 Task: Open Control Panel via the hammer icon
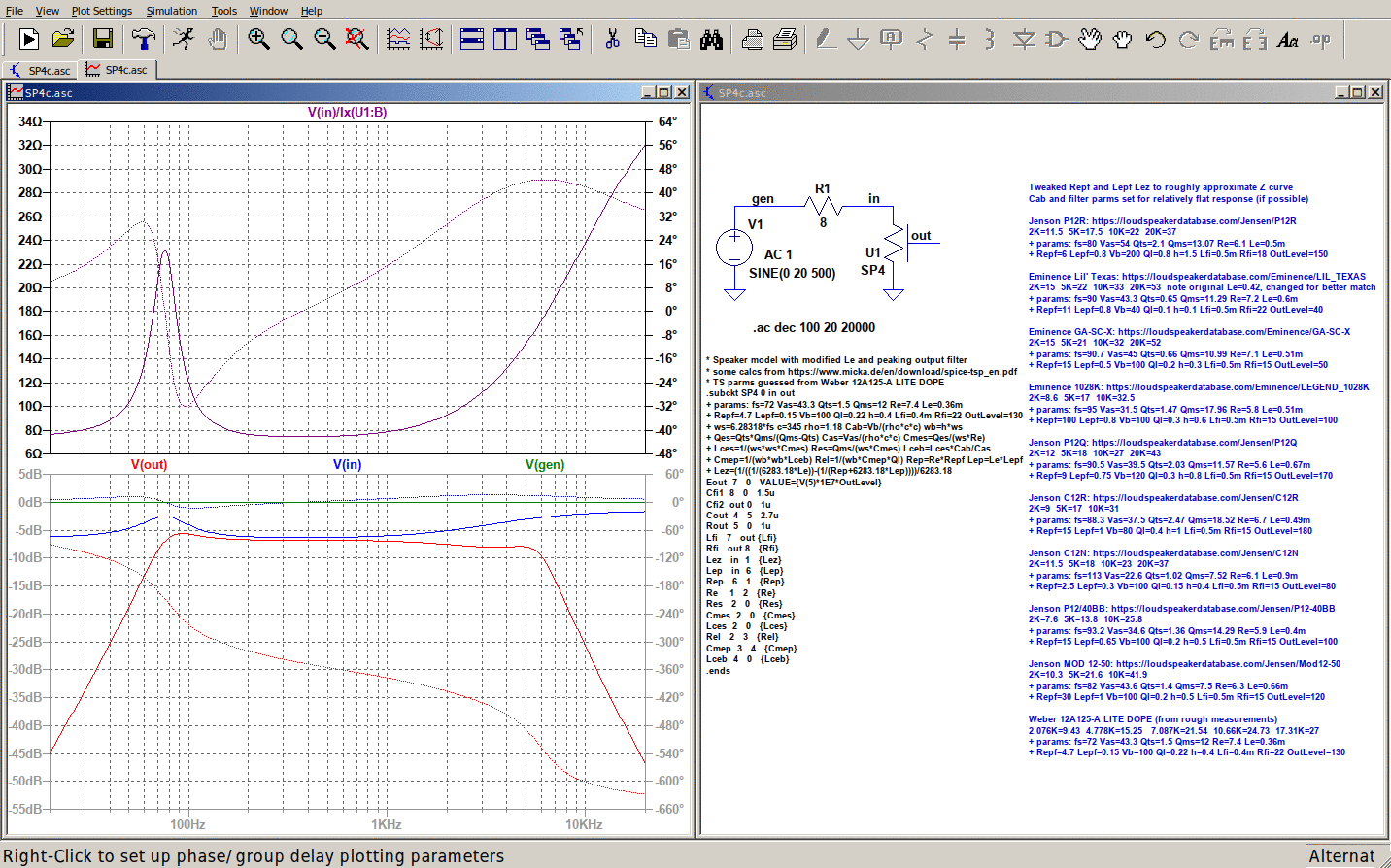(x=144, y=39)
